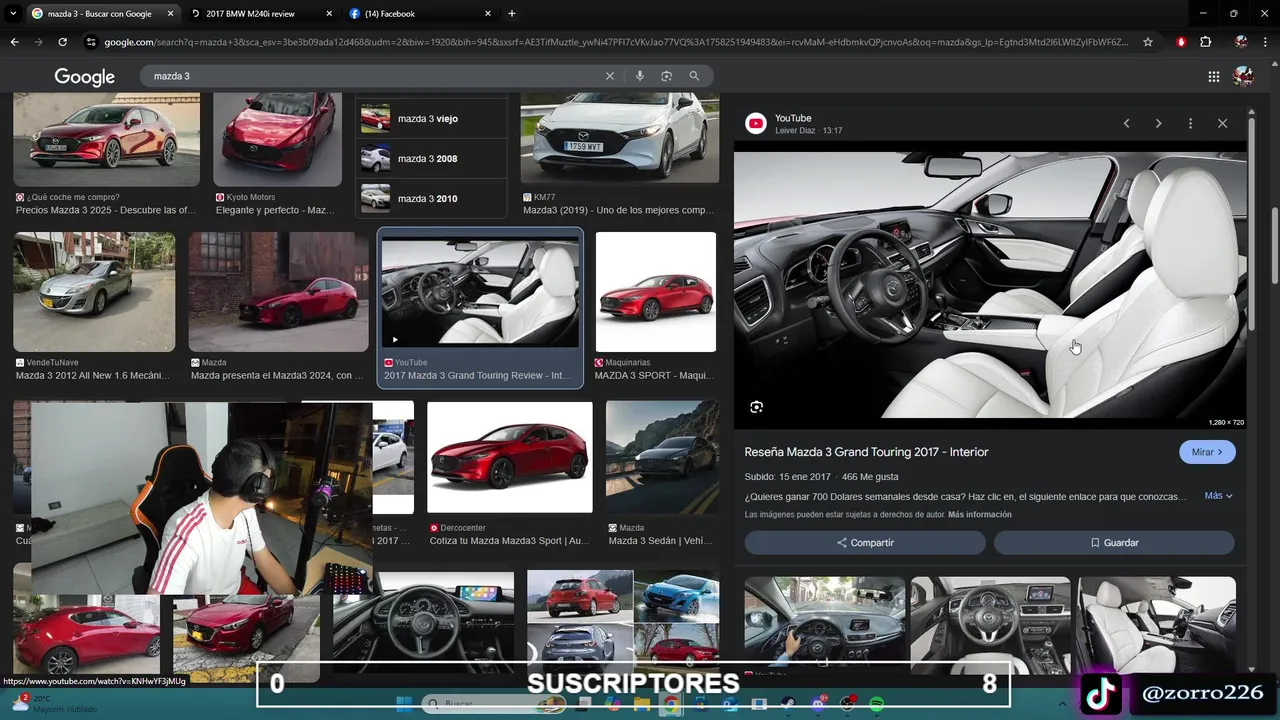Open VendeTuNave Mazda 3 2012 result image

[x=94, y=292]
